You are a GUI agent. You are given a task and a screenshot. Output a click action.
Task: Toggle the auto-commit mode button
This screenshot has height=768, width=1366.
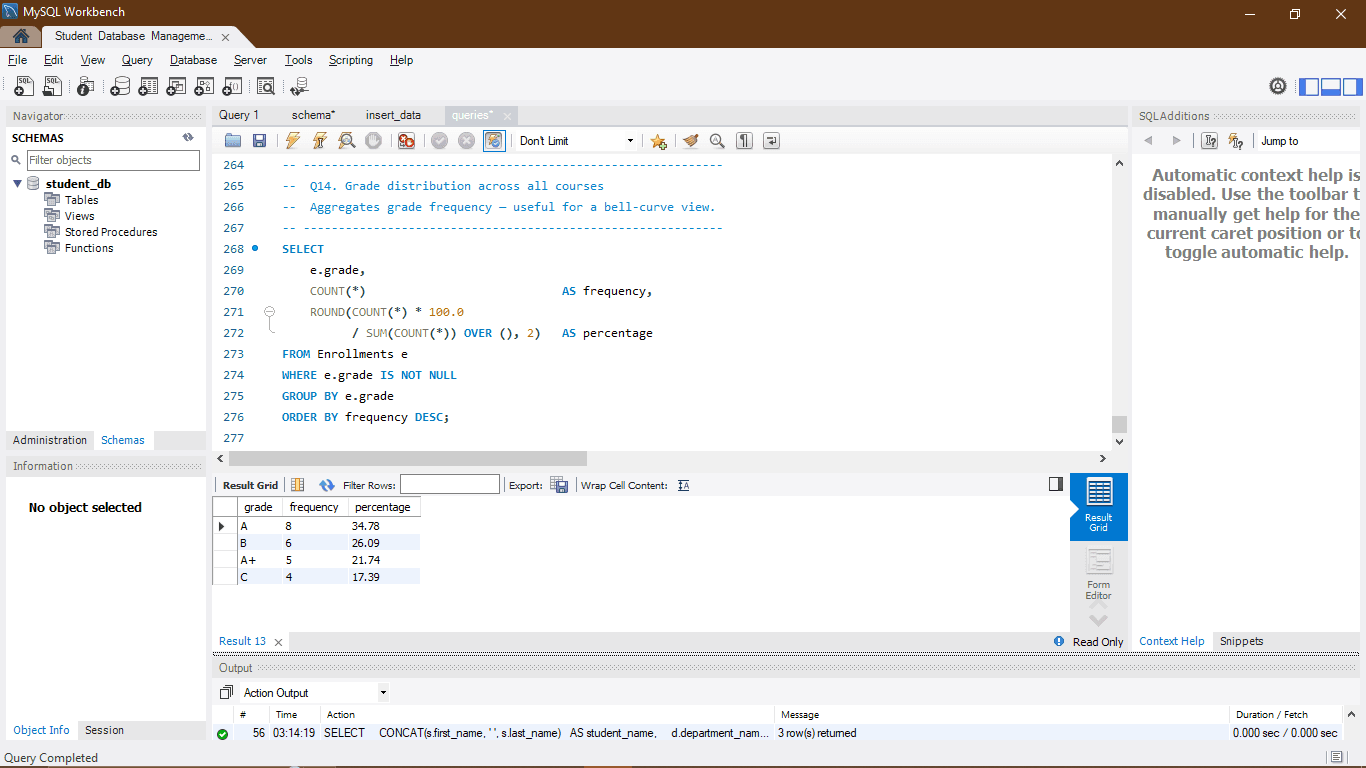tap(494, 141)
